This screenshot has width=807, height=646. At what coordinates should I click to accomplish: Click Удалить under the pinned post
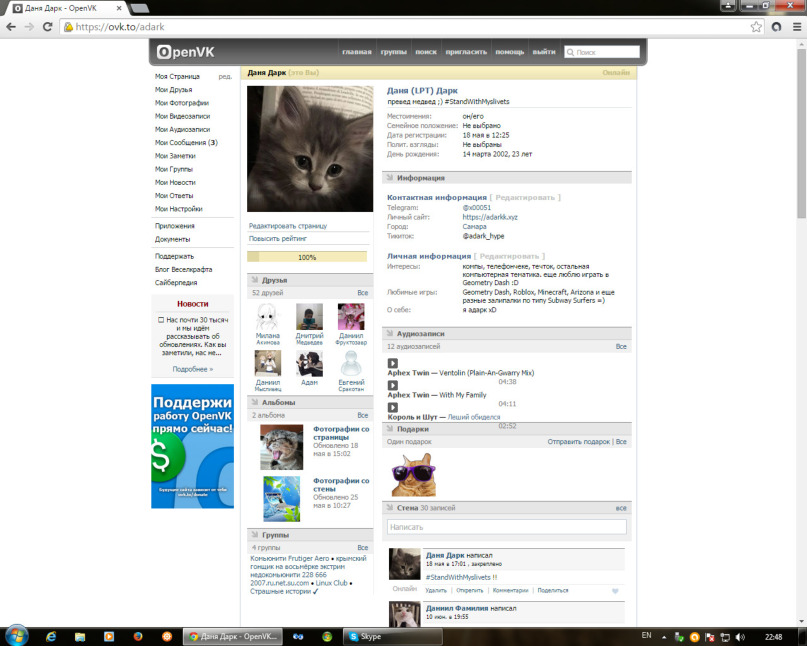436,590
